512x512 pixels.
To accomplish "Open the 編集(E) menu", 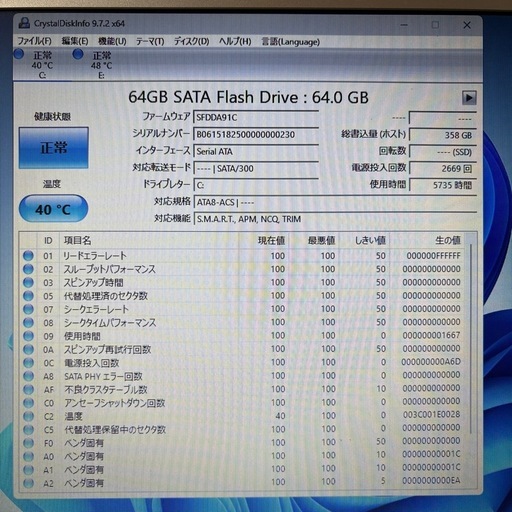I will [75, 42].
